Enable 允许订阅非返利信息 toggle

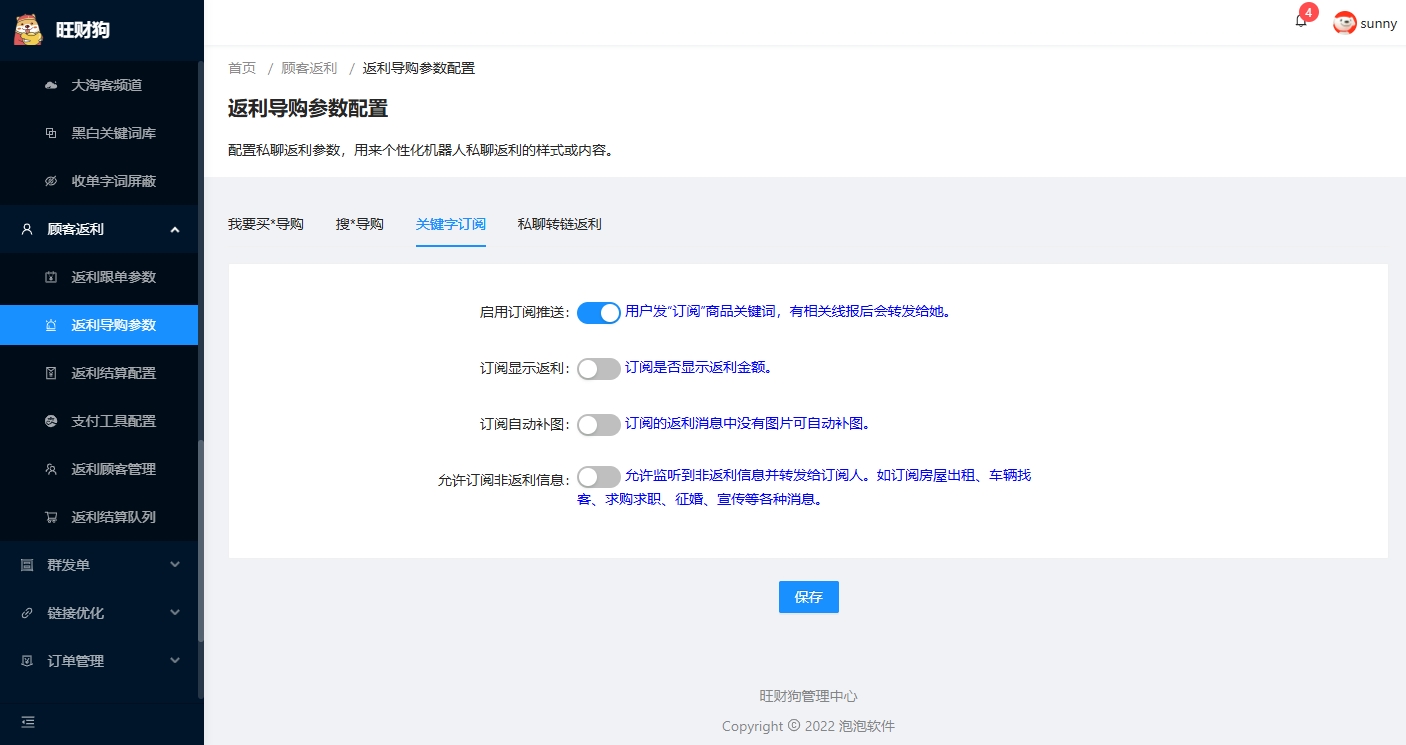pyautogui.click(x=598, y=477)
